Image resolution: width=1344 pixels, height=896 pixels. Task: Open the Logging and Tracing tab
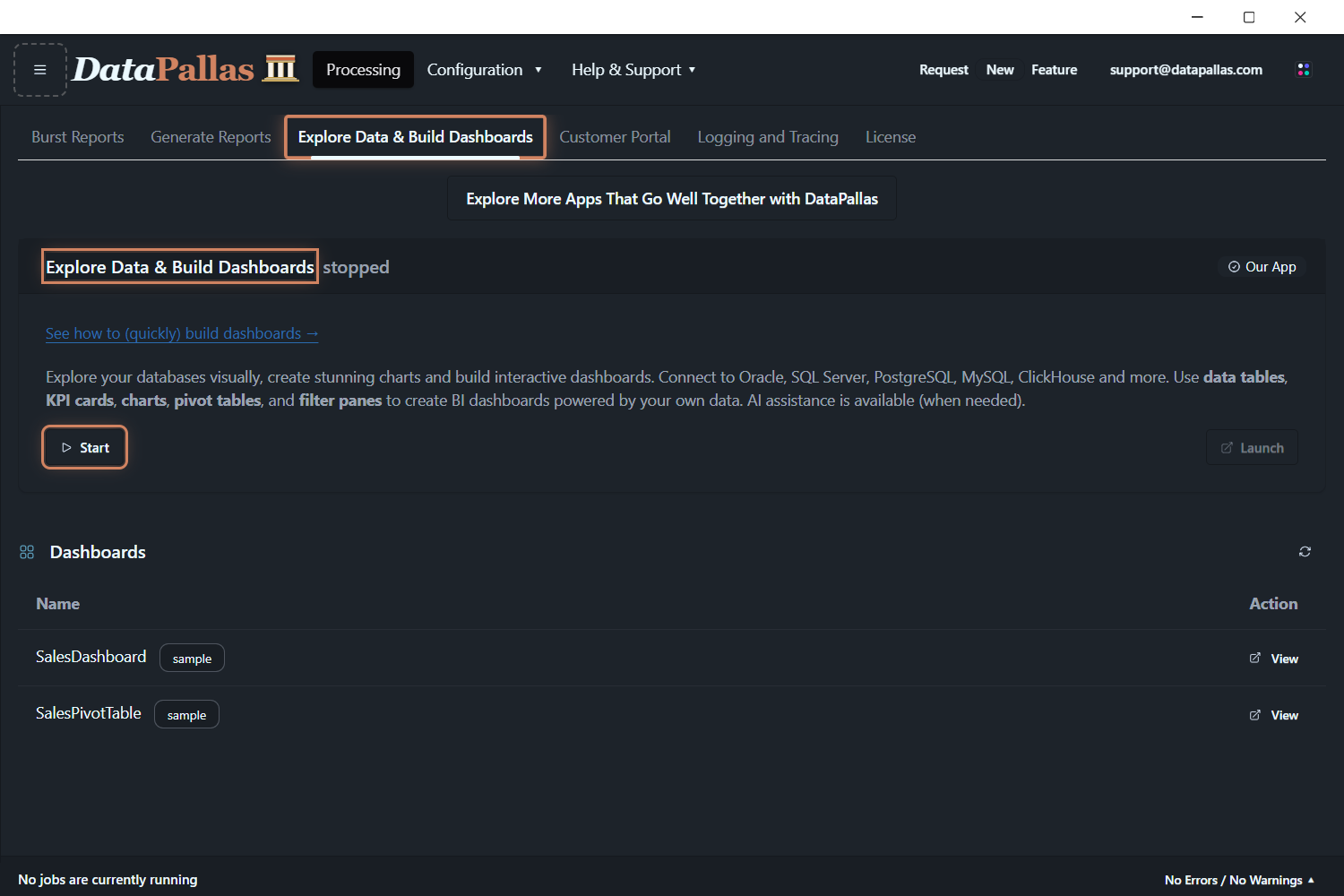click(768, 137)
